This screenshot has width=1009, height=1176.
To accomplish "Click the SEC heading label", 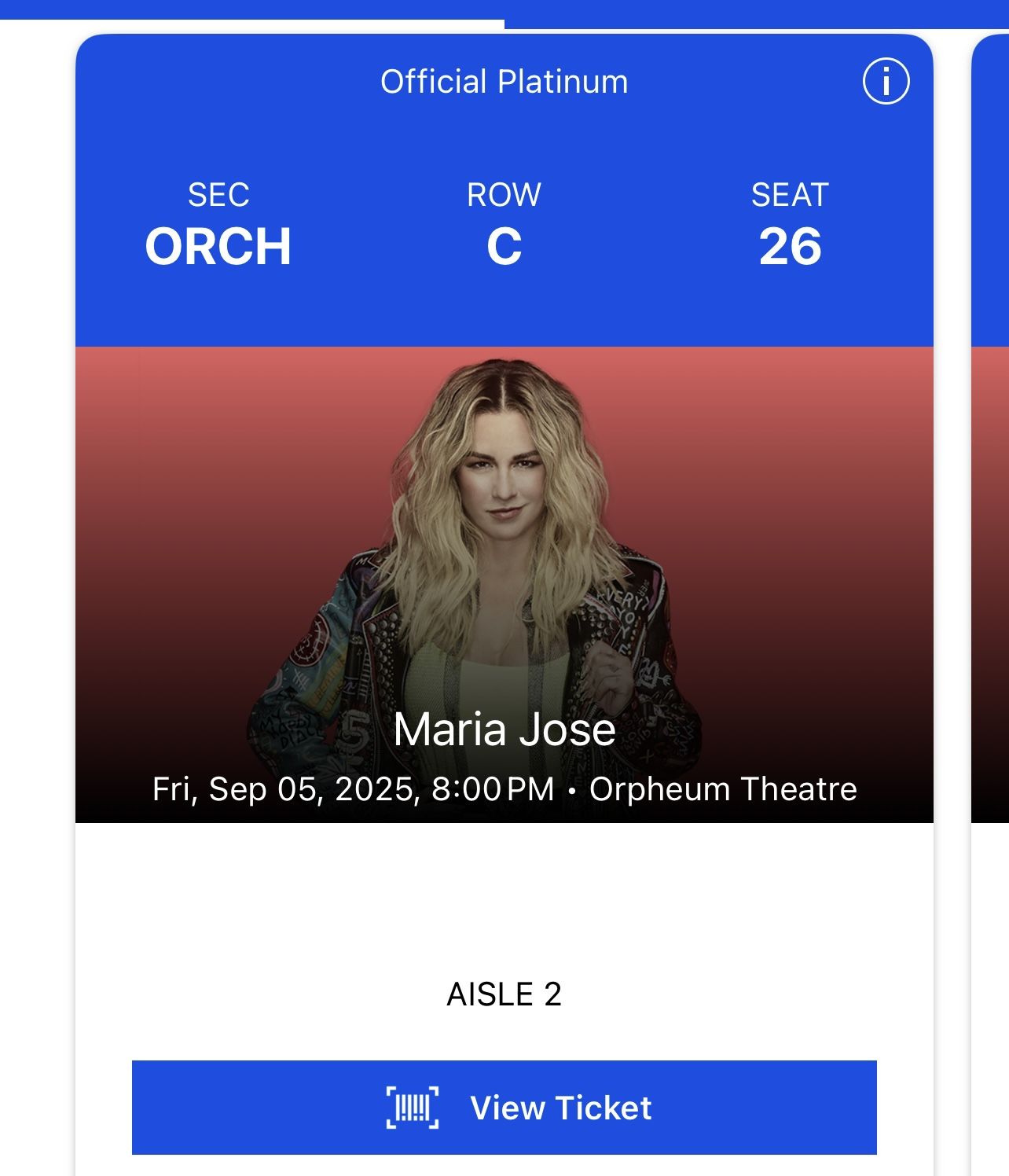I will (218, 195).
